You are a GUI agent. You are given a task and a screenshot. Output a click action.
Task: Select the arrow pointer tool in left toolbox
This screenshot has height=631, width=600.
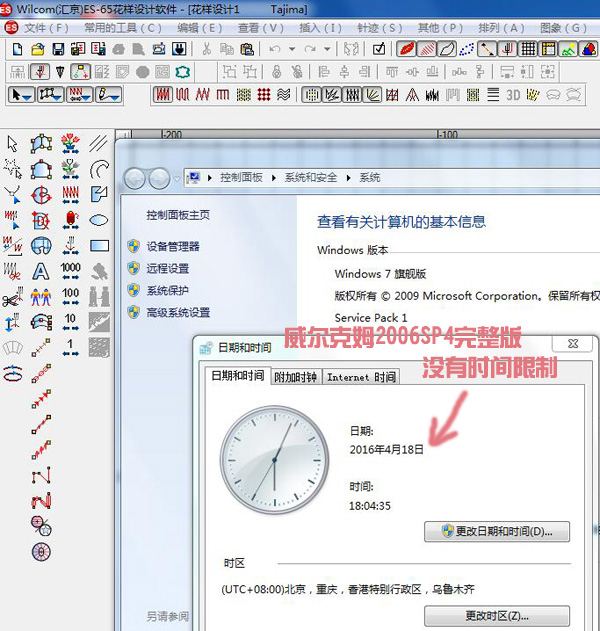tap(12, 144)
